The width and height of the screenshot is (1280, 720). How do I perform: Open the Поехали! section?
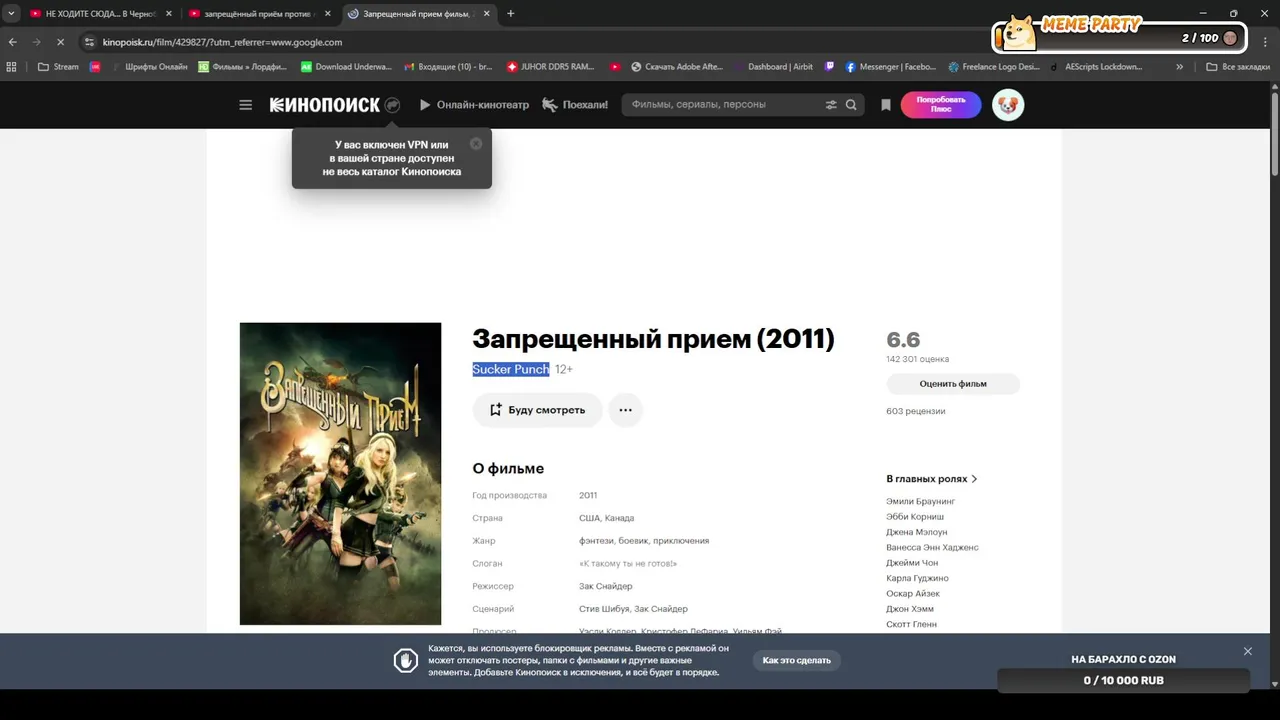(575, 105)
